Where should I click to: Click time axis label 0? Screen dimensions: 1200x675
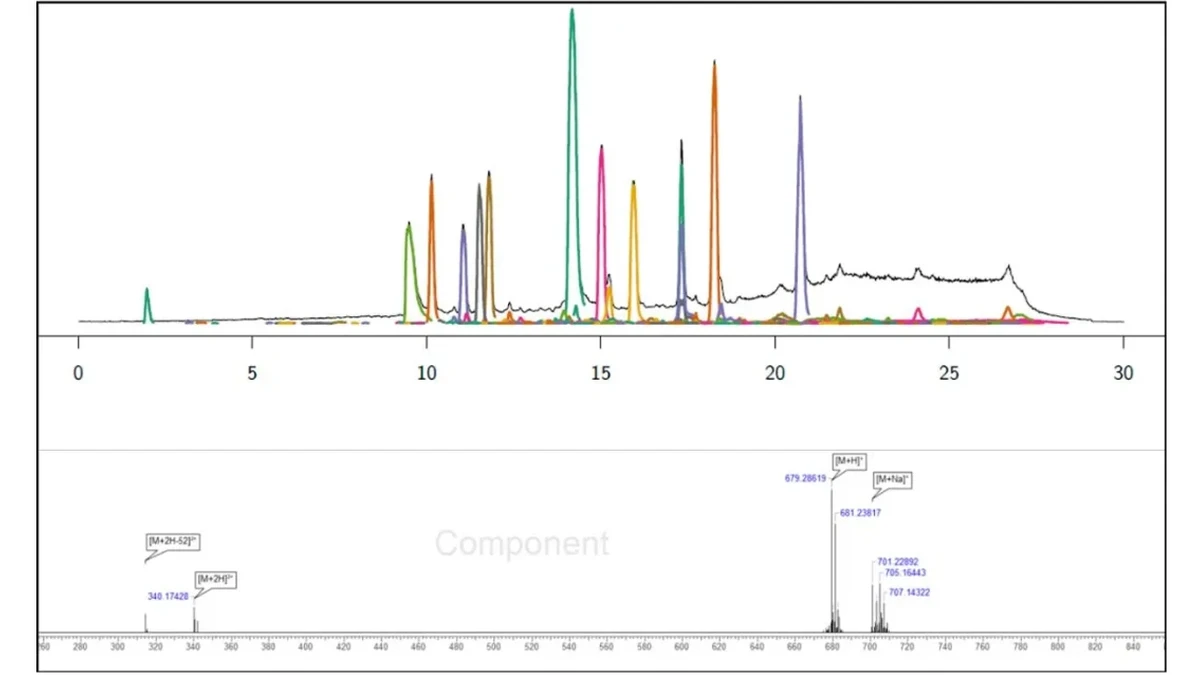point(79,373)
